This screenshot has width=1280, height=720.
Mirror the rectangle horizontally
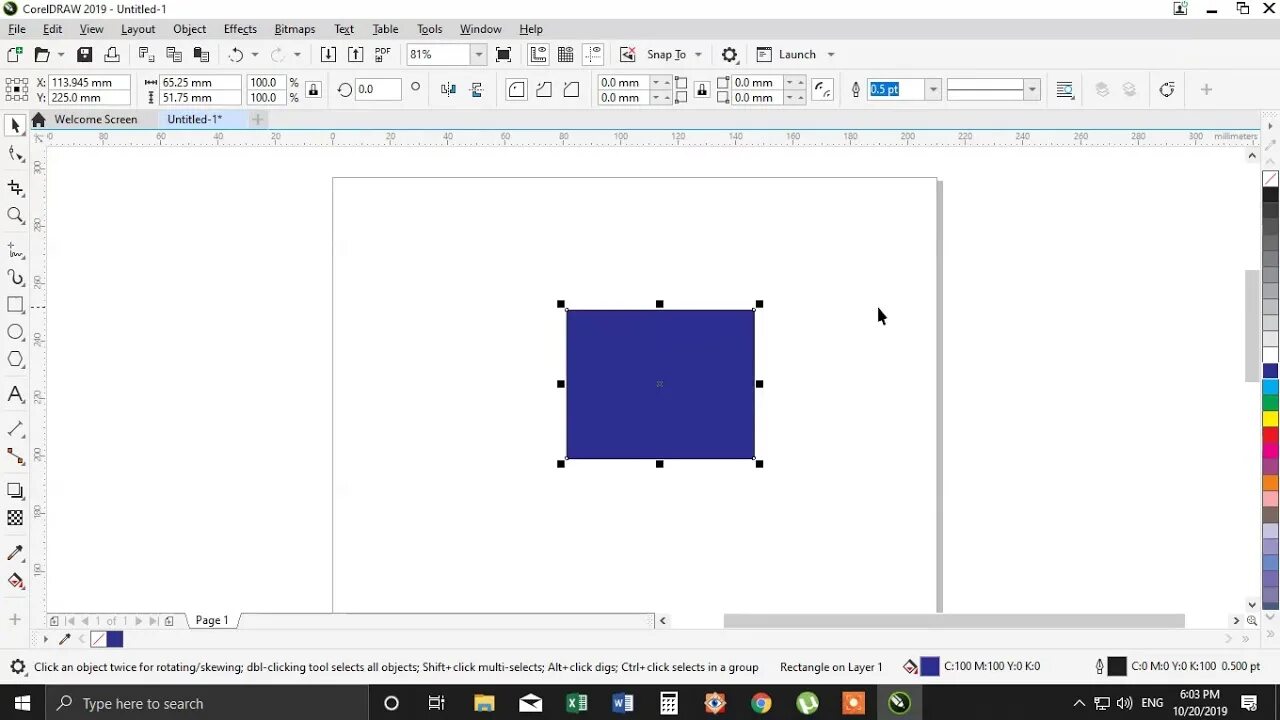(x=448, y=90)
